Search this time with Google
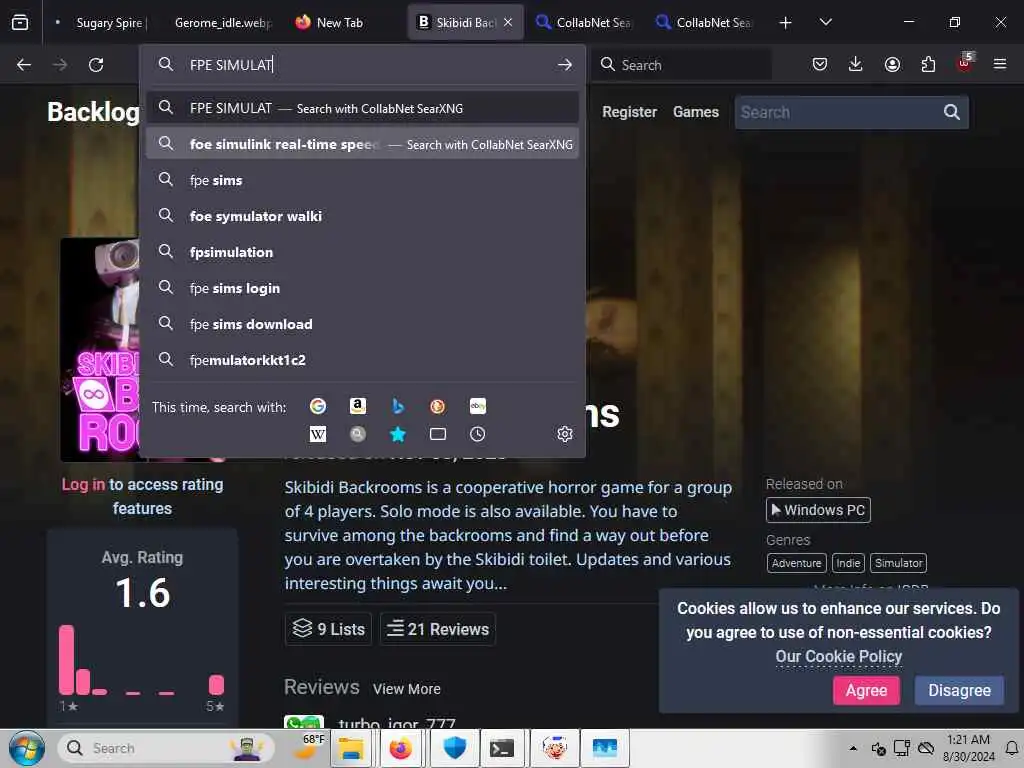1024x768 pixels. click(x=318, y=406)
